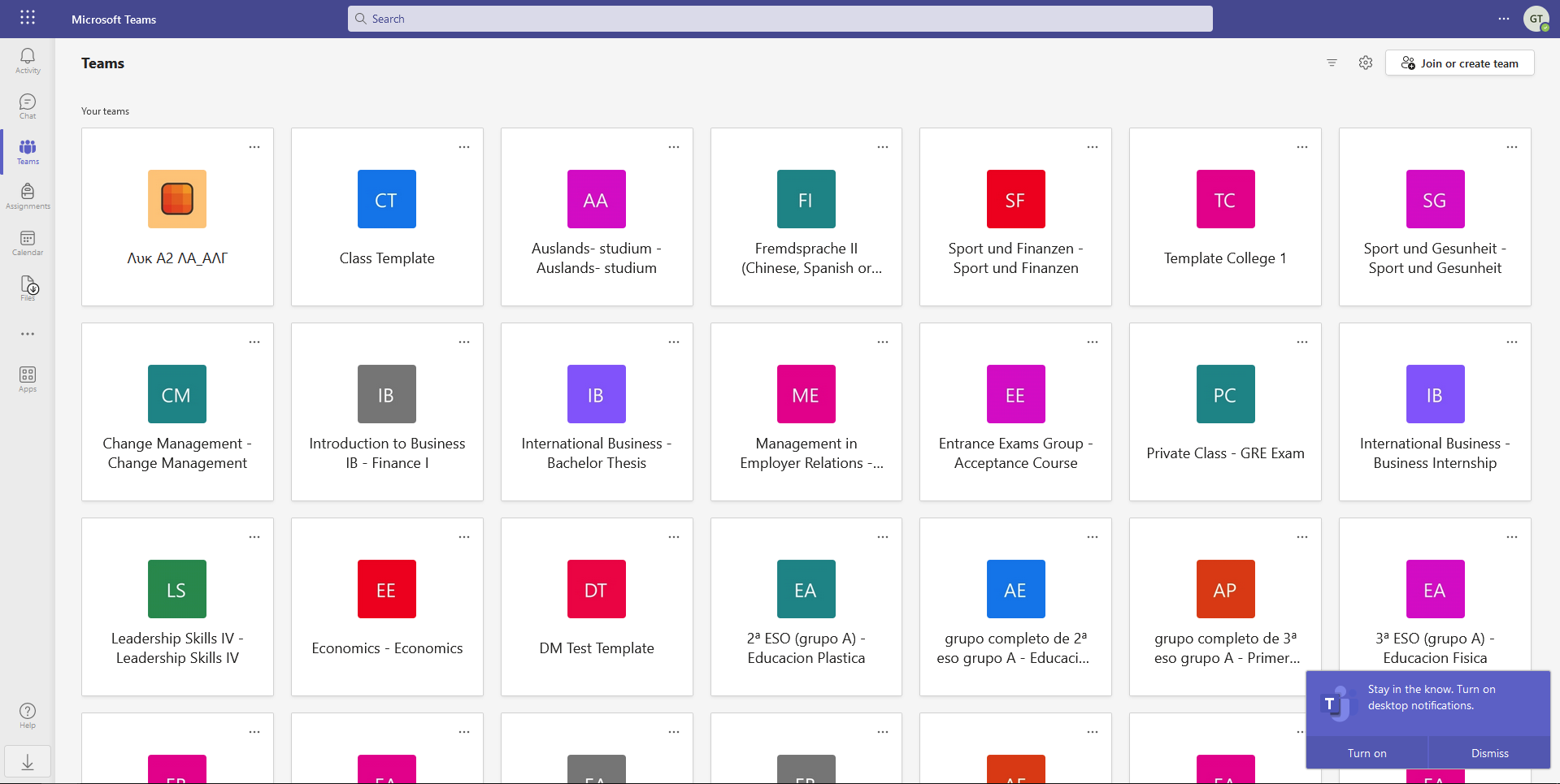Dismiss the notifications prompt
Image resolution: width=1560 pixels, height=784 pixels.
[x=1490, y=753]
